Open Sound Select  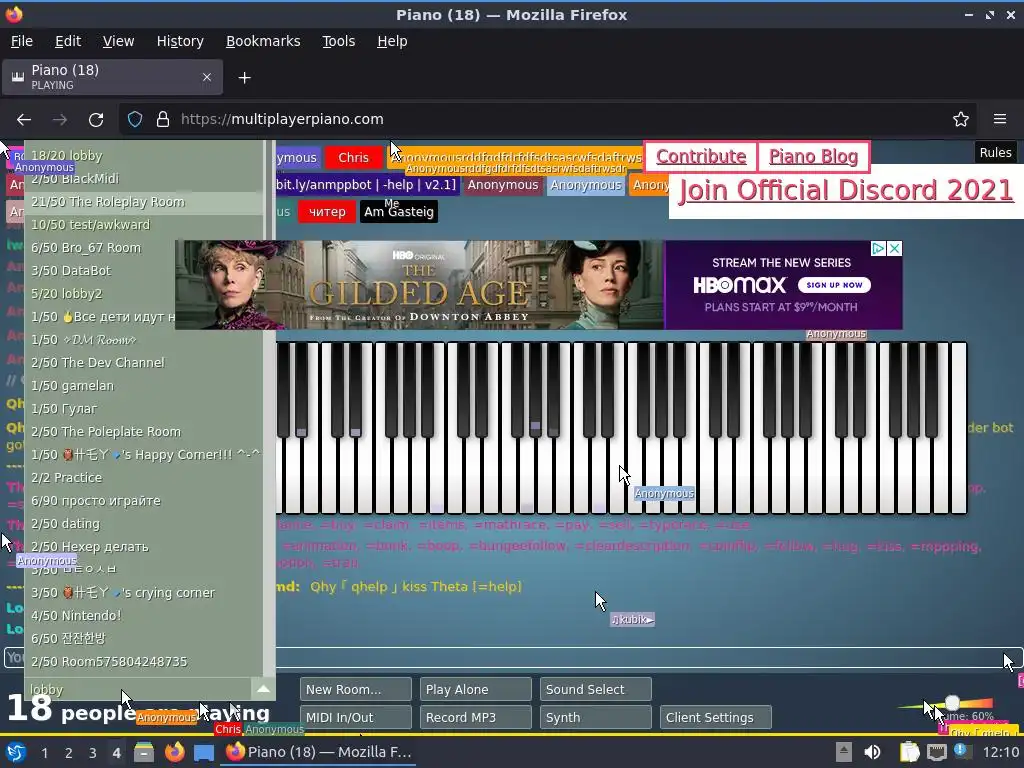click(596, 690)
